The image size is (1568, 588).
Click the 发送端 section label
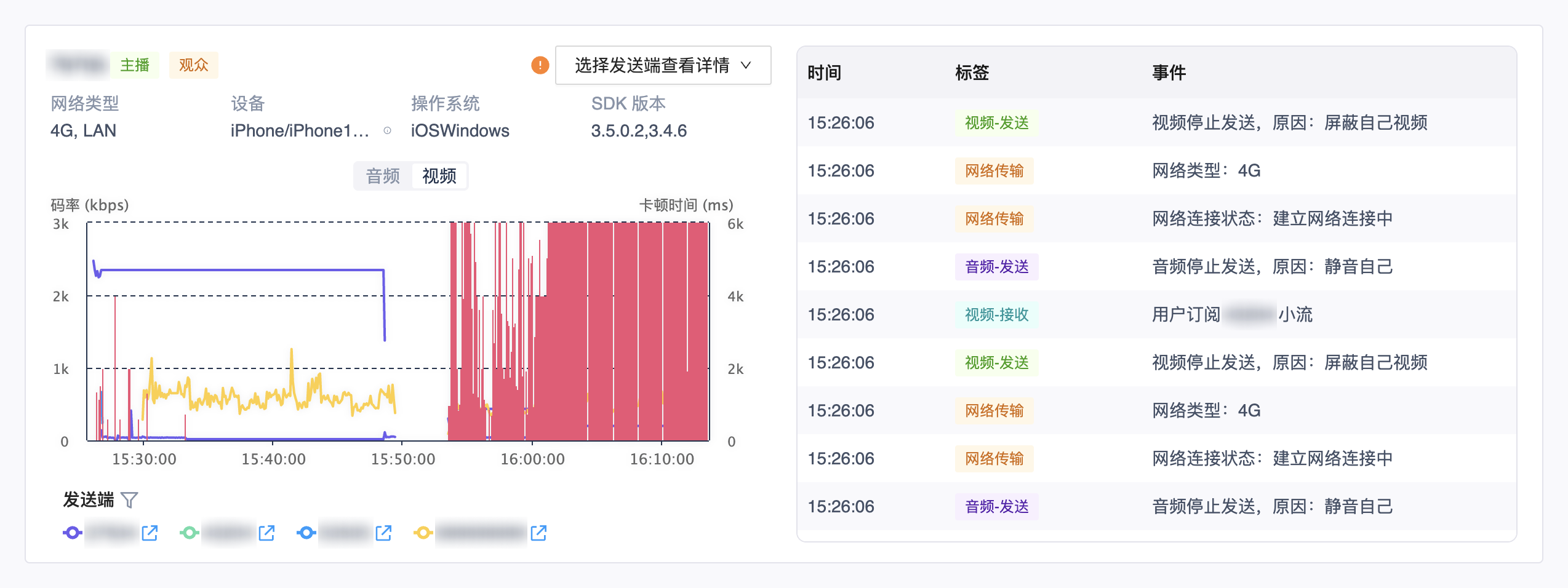[x=89, y=499]
